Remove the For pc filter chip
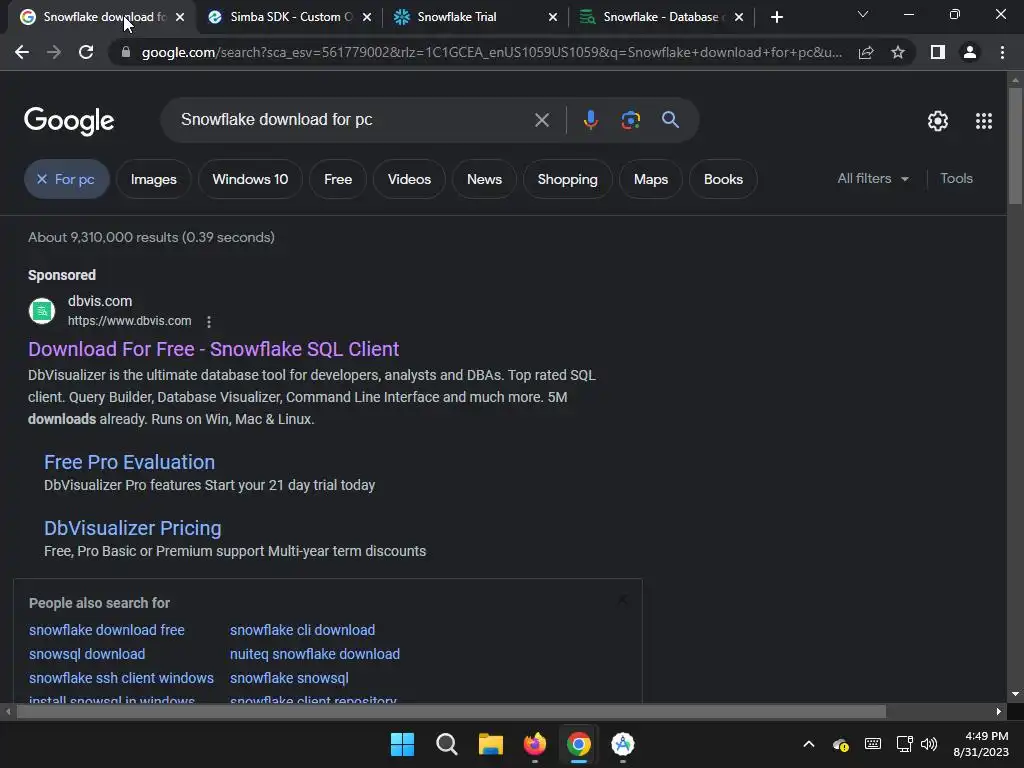1024x768 pixels. [42, 179]
